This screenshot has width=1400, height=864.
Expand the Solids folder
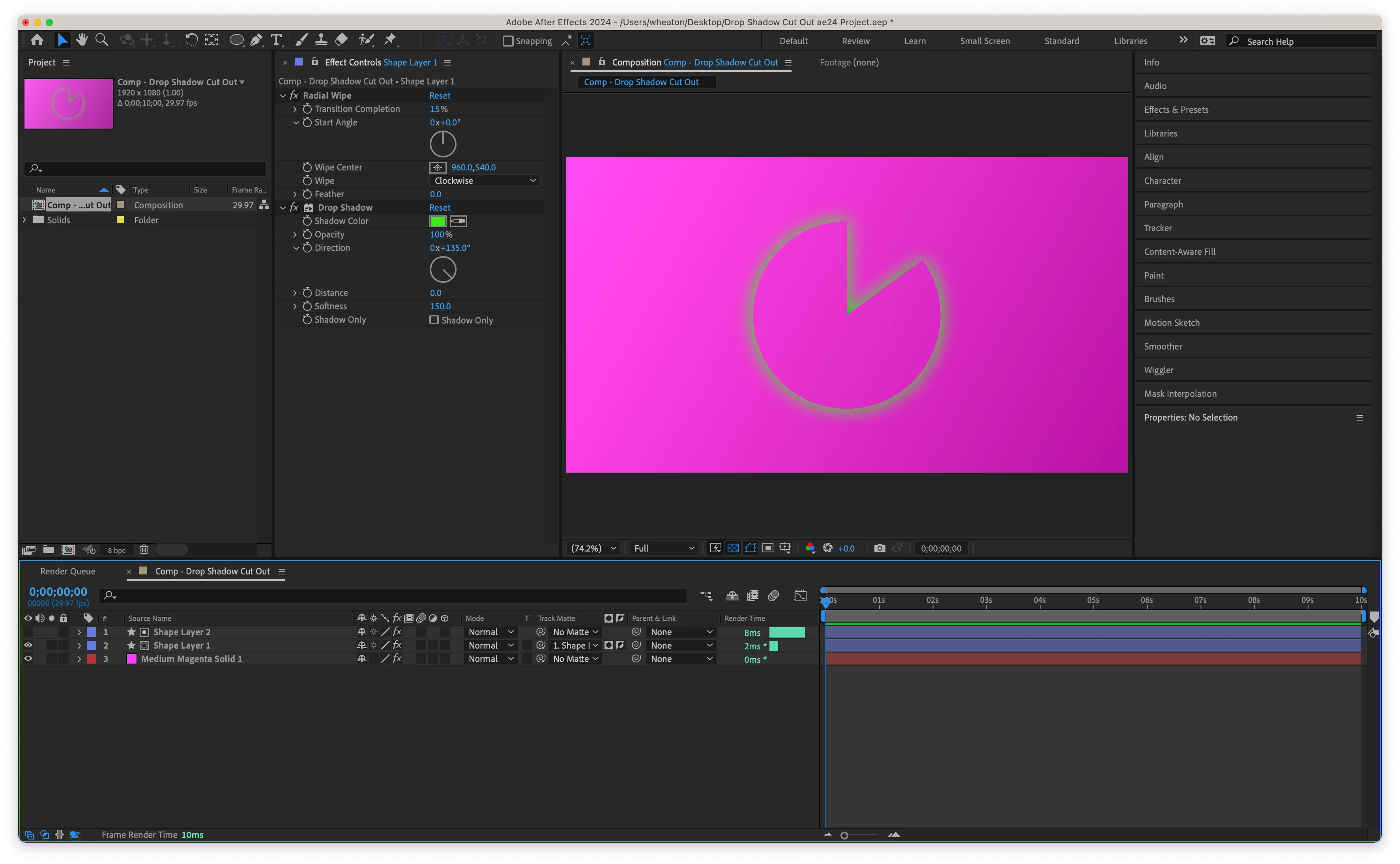point(24,220)
